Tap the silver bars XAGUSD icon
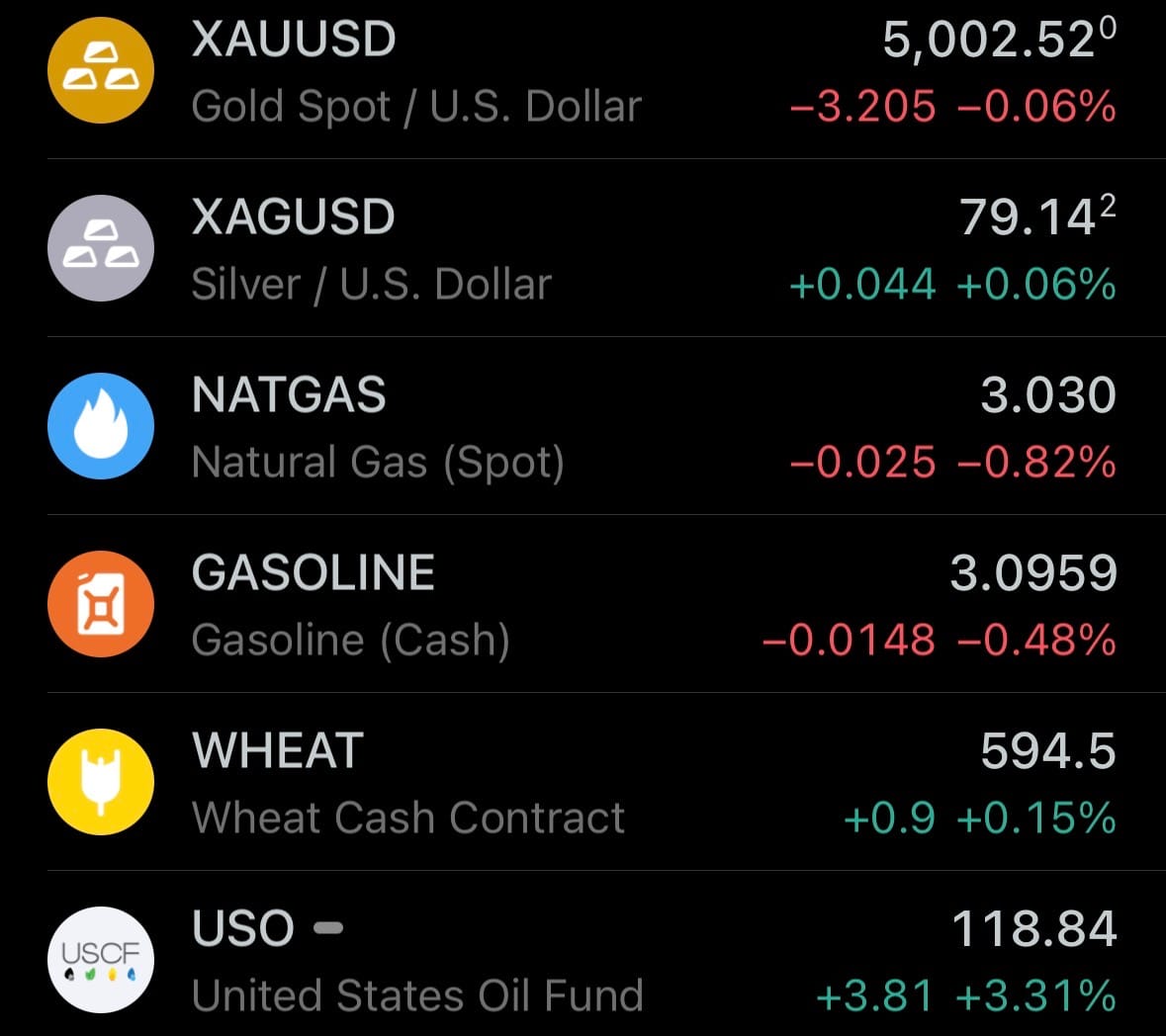1166x1036 pixels. [x=101, y=248]
